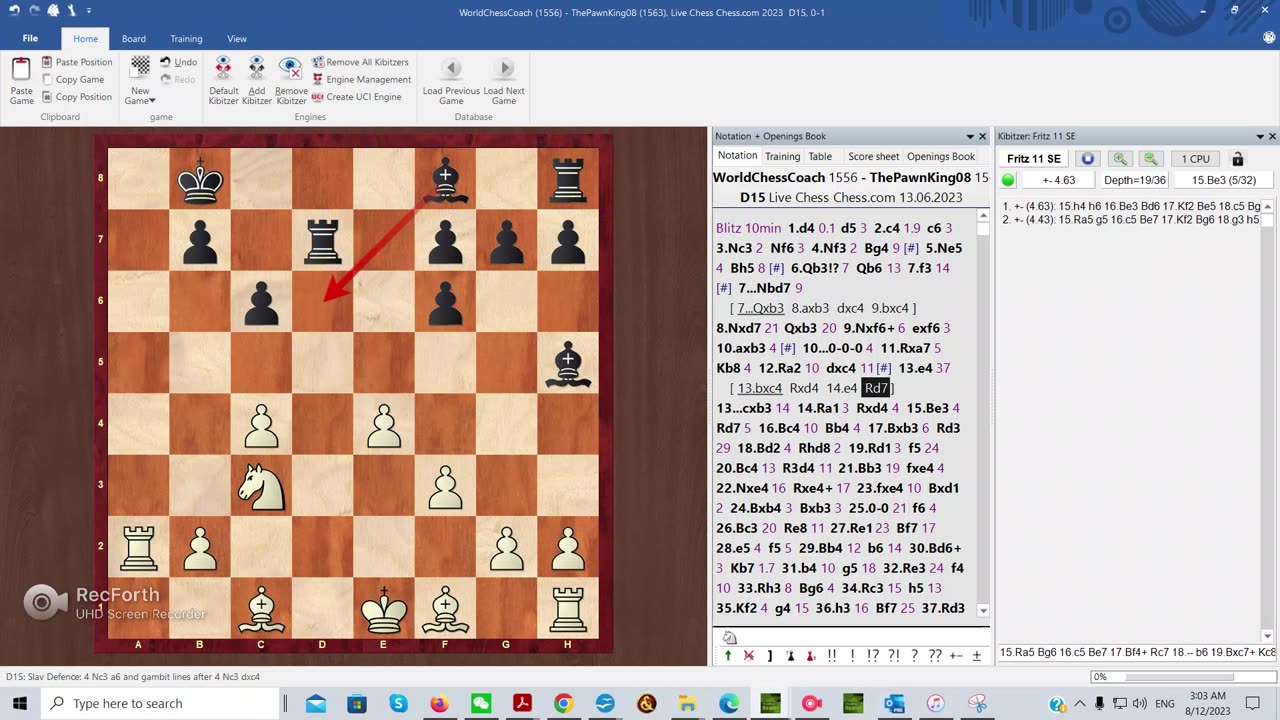
Task: Click the black bishop on h5
Action: point(568,364)
